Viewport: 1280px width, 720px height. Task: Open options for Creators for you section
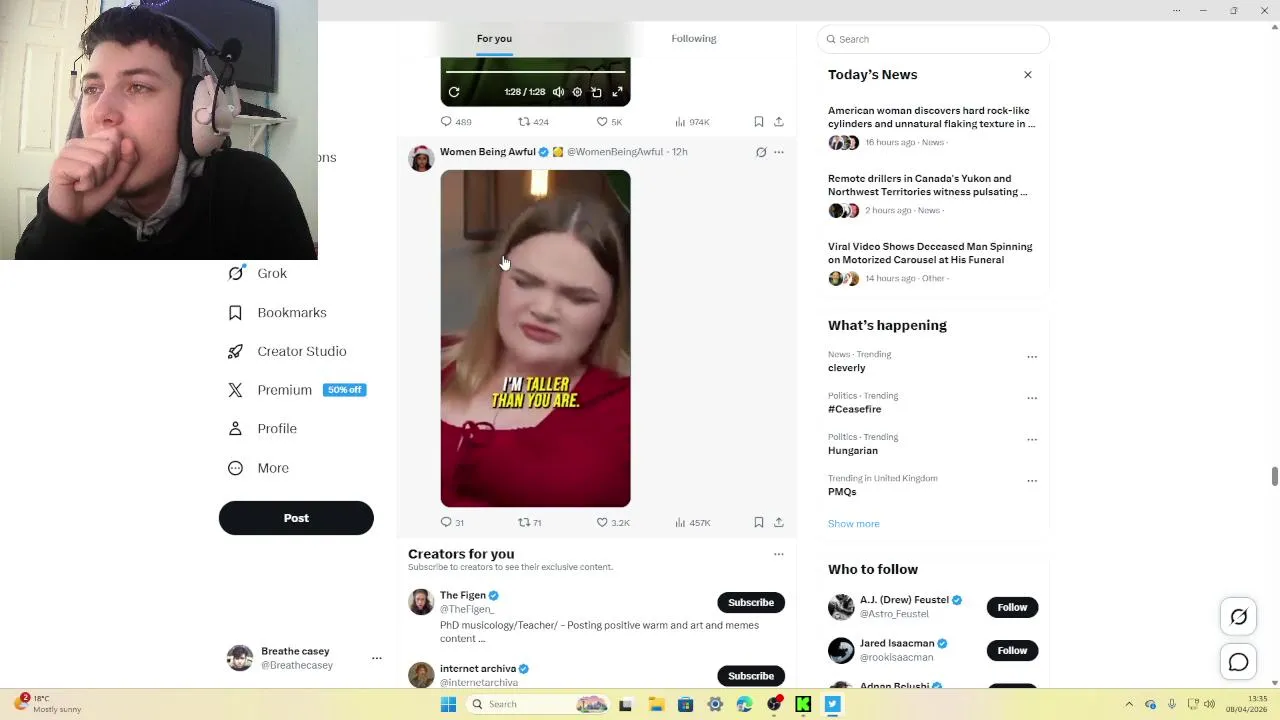click(779, 554)
